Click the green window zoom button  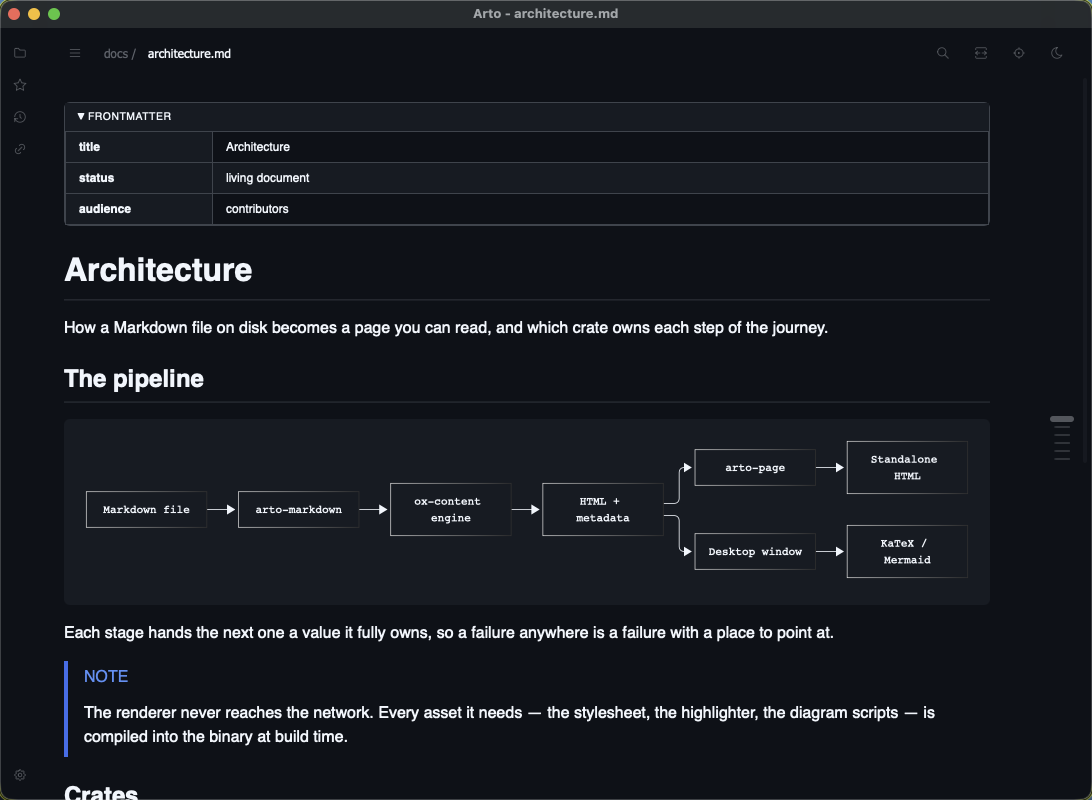coord(54,14)
